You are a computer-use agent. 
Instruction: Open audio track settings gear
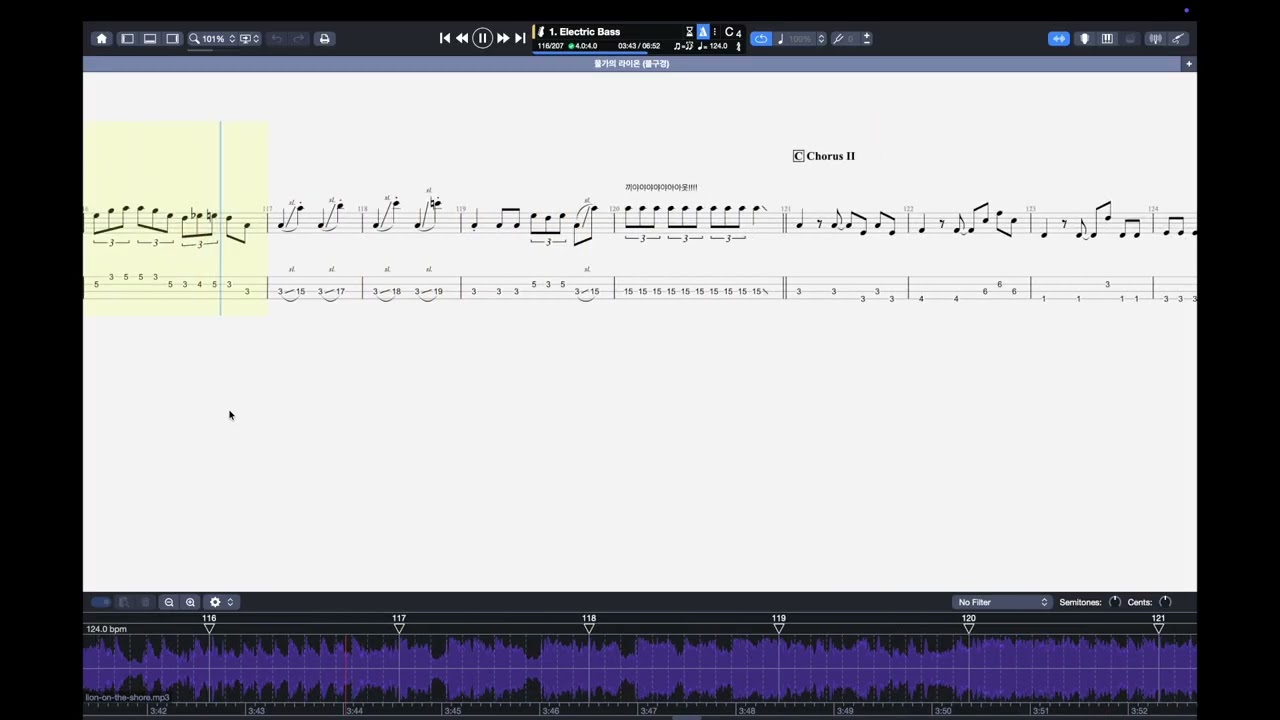click(215, 602)
